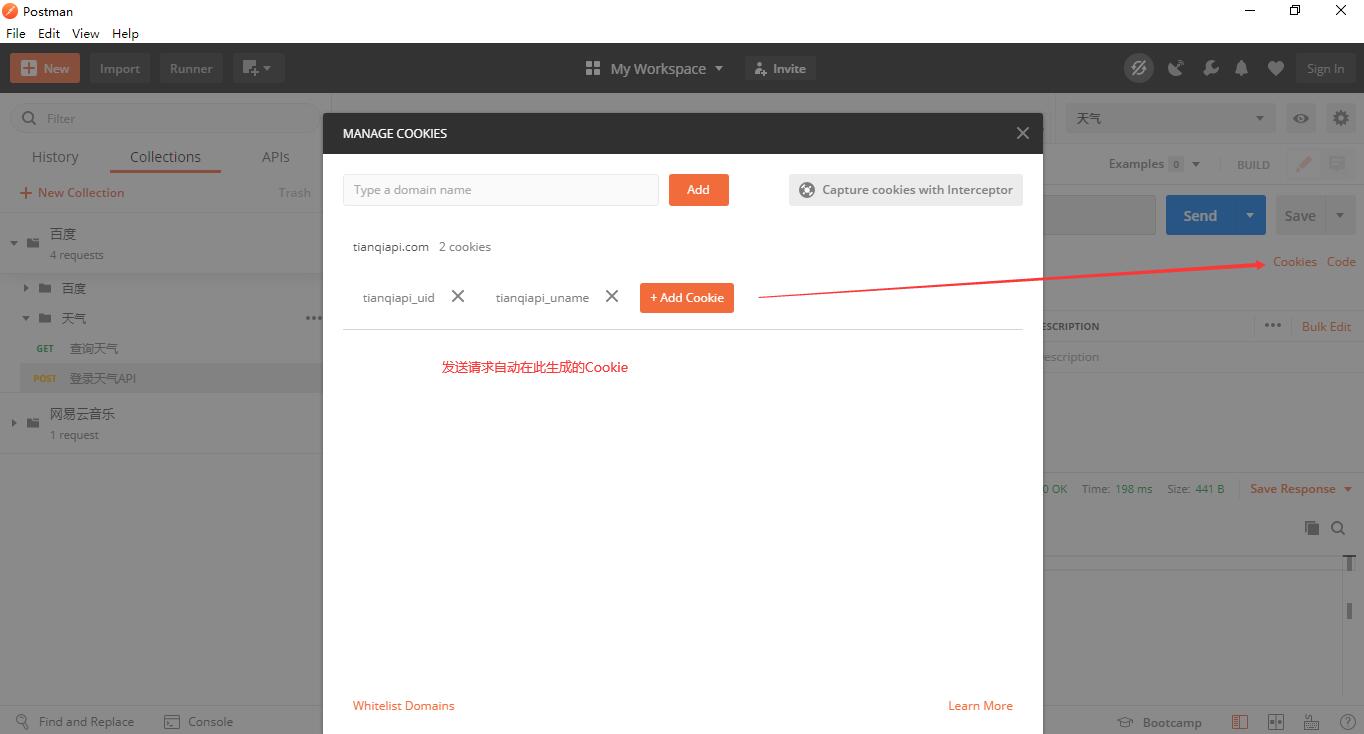Screen dimensions: 1364x734
Task: Click the domain name input field
Action: tap(500, 190)
